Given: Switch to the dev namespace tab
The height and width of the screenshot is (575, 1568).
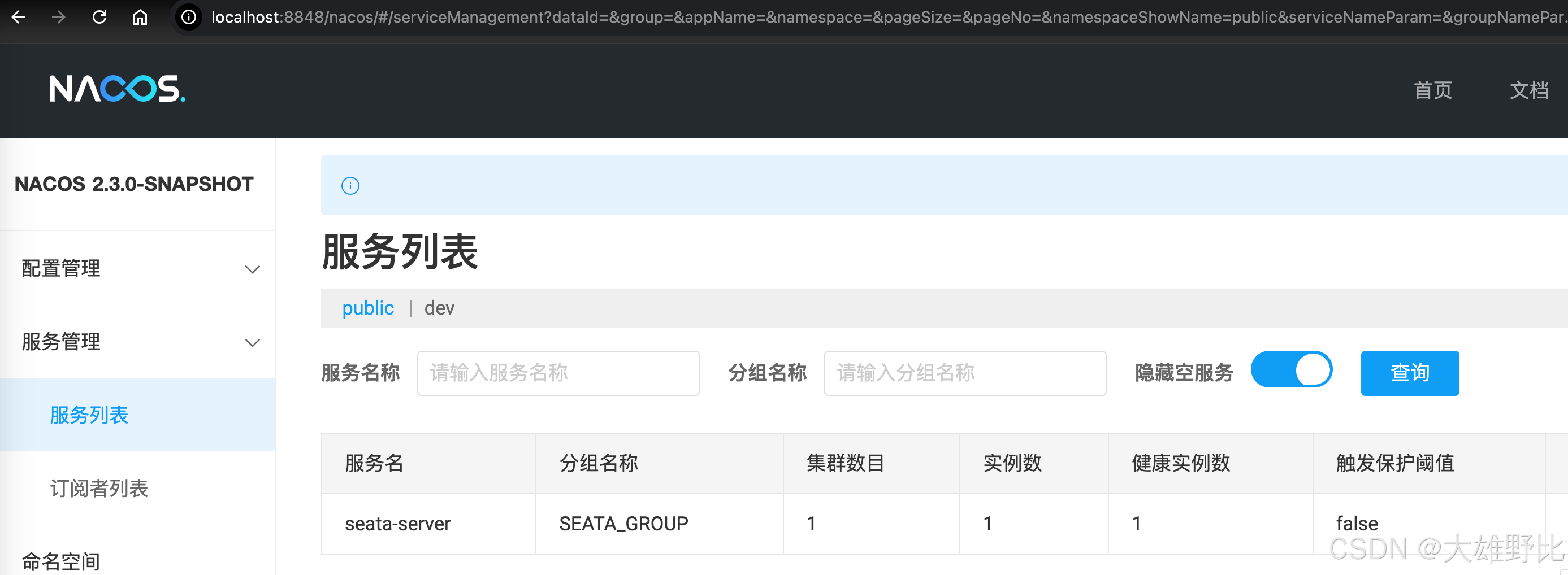Looking at the screenshot, I should point(439,308).
